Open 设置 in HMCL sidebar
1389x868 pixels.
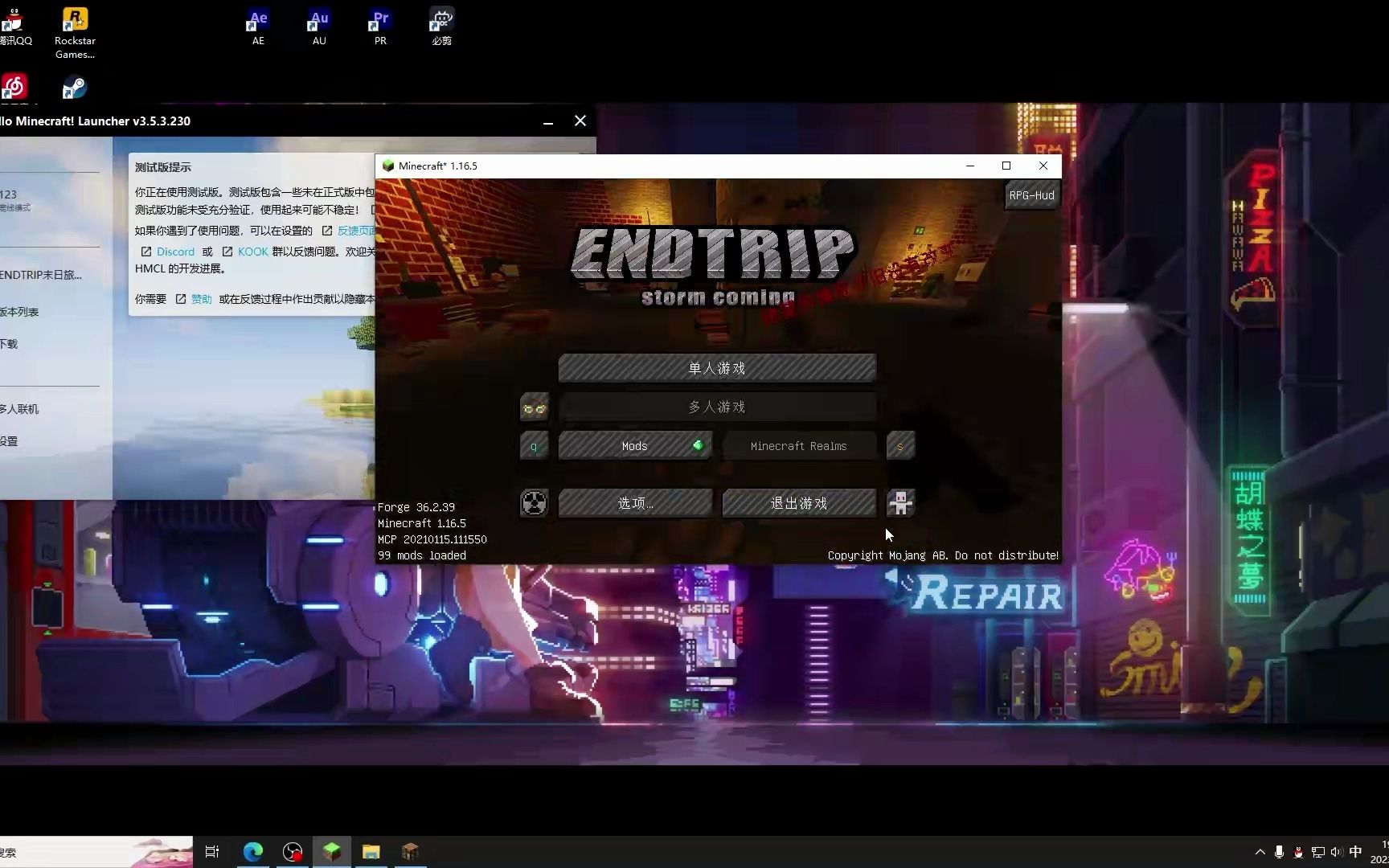click(x=8, y=441)
